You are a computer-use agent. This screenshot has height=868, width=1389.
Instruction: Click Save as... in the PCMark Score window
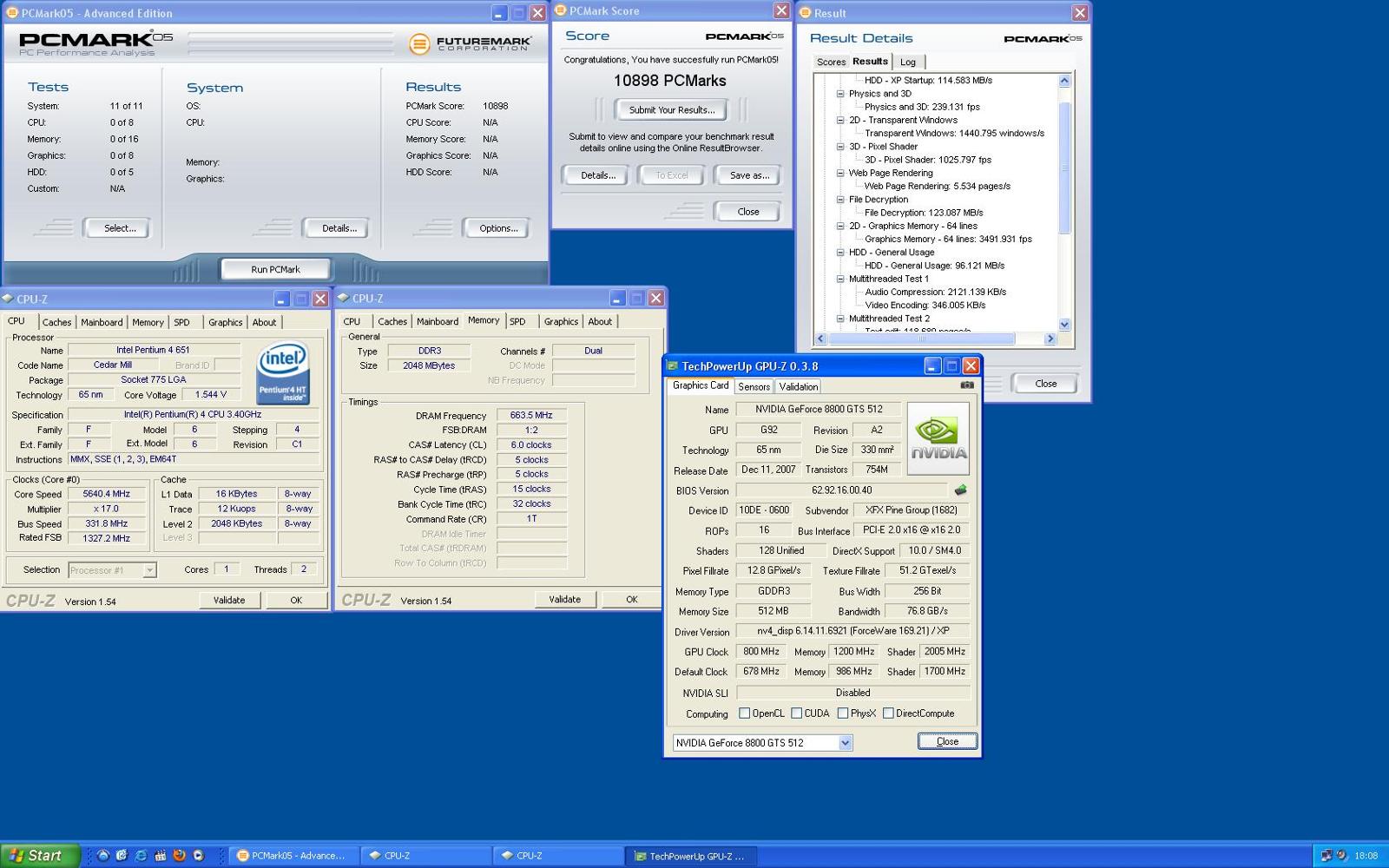(749, 175)
